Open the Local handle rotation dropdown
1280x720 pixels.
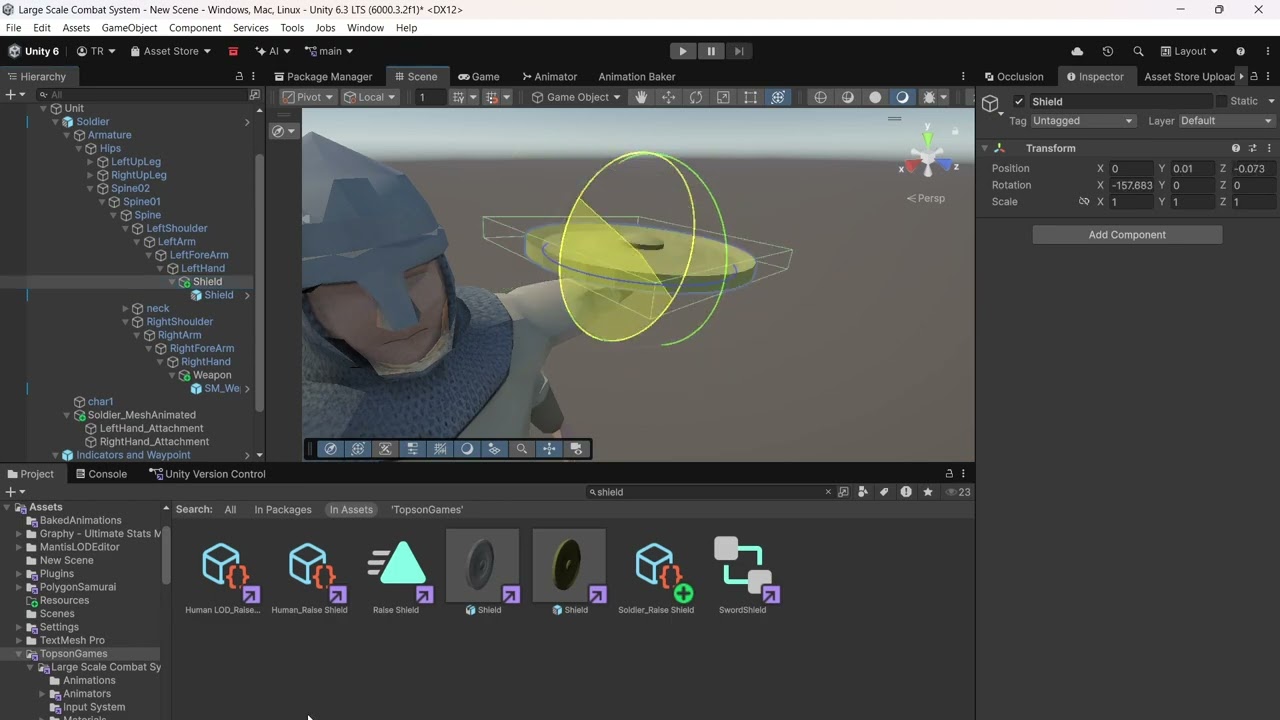(x=369, y=97)
